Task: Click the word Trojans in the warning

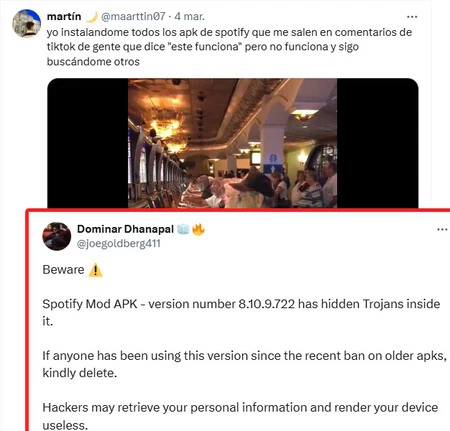Action: coord(383,304)
